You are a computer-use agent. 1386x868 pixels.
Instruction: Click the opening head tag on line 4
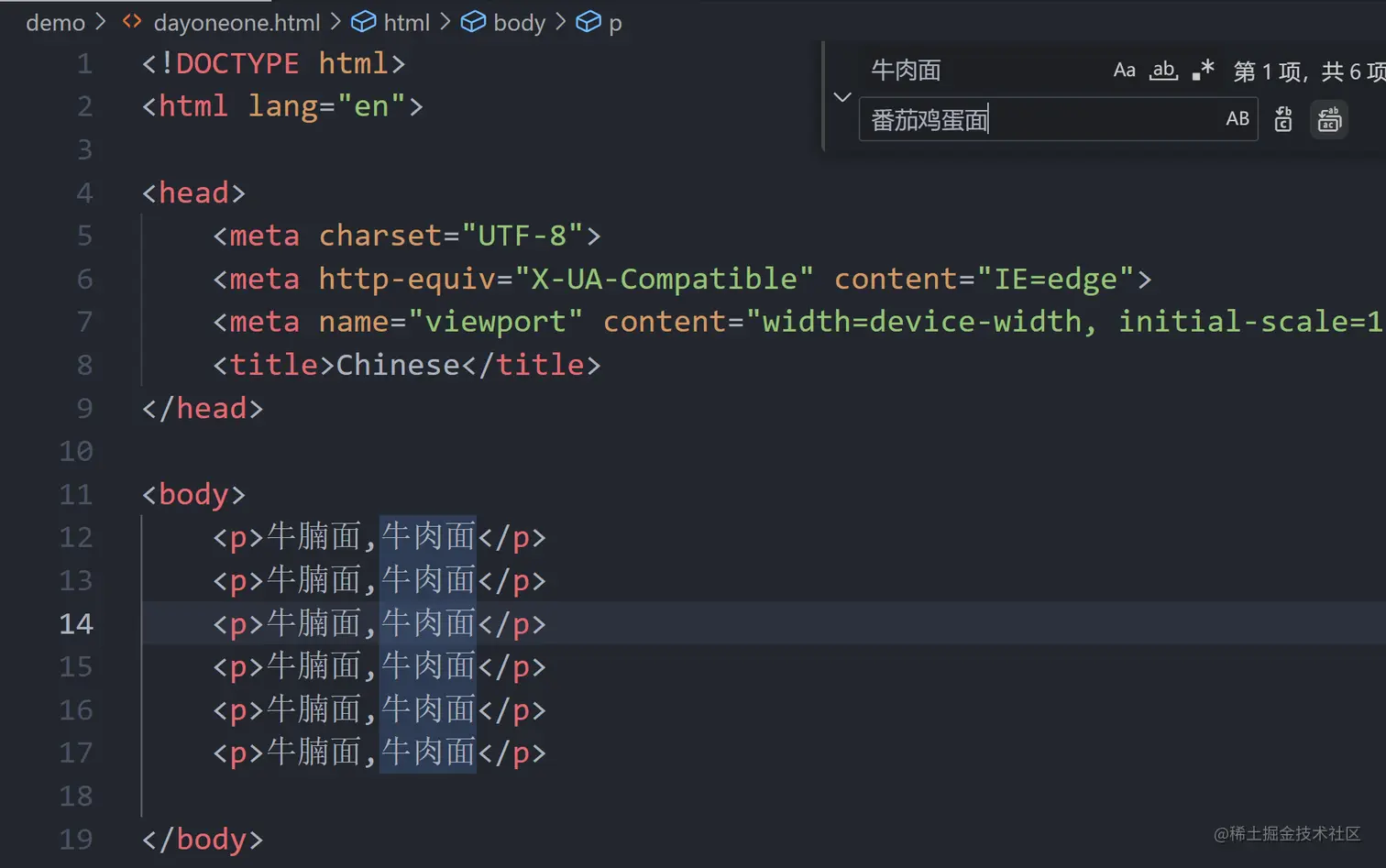pyautogui.click(x=193, y=192)
